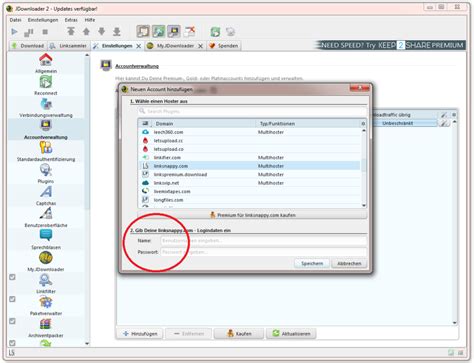Image resolution: width=474 pixels, height=363 pixels.
Task: Click Premium für linksnappy.com kaufen button
Action: click(252, 215)
